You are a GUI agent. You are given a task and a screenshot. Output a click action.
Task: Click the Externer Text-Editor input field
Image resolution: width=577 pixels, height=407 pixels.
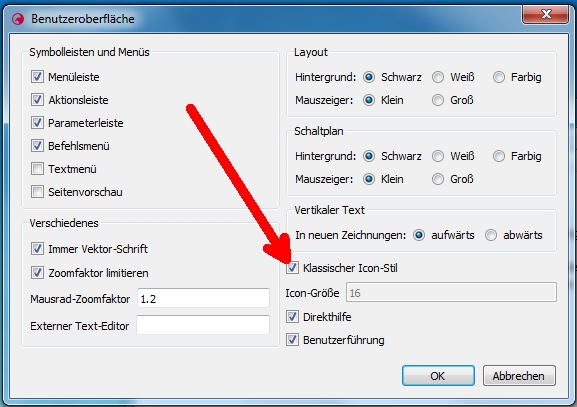(x=203, y=325)
